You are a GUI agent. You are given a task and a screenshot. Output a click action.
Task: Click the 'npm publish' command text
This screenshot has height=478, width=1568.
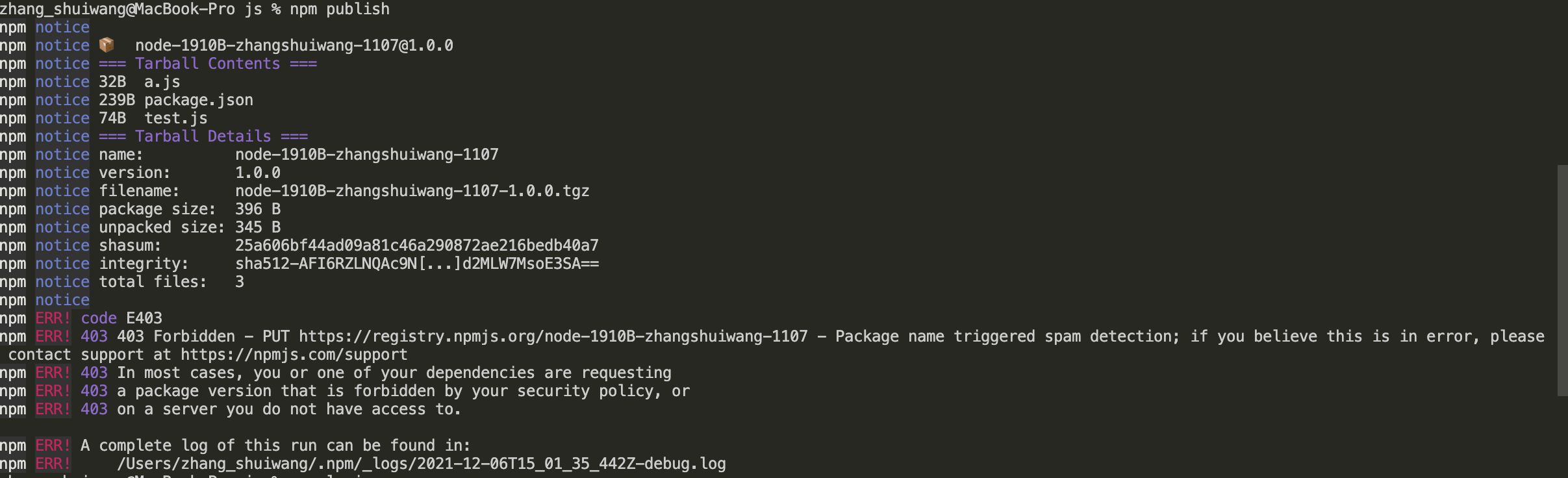point(340,9)
